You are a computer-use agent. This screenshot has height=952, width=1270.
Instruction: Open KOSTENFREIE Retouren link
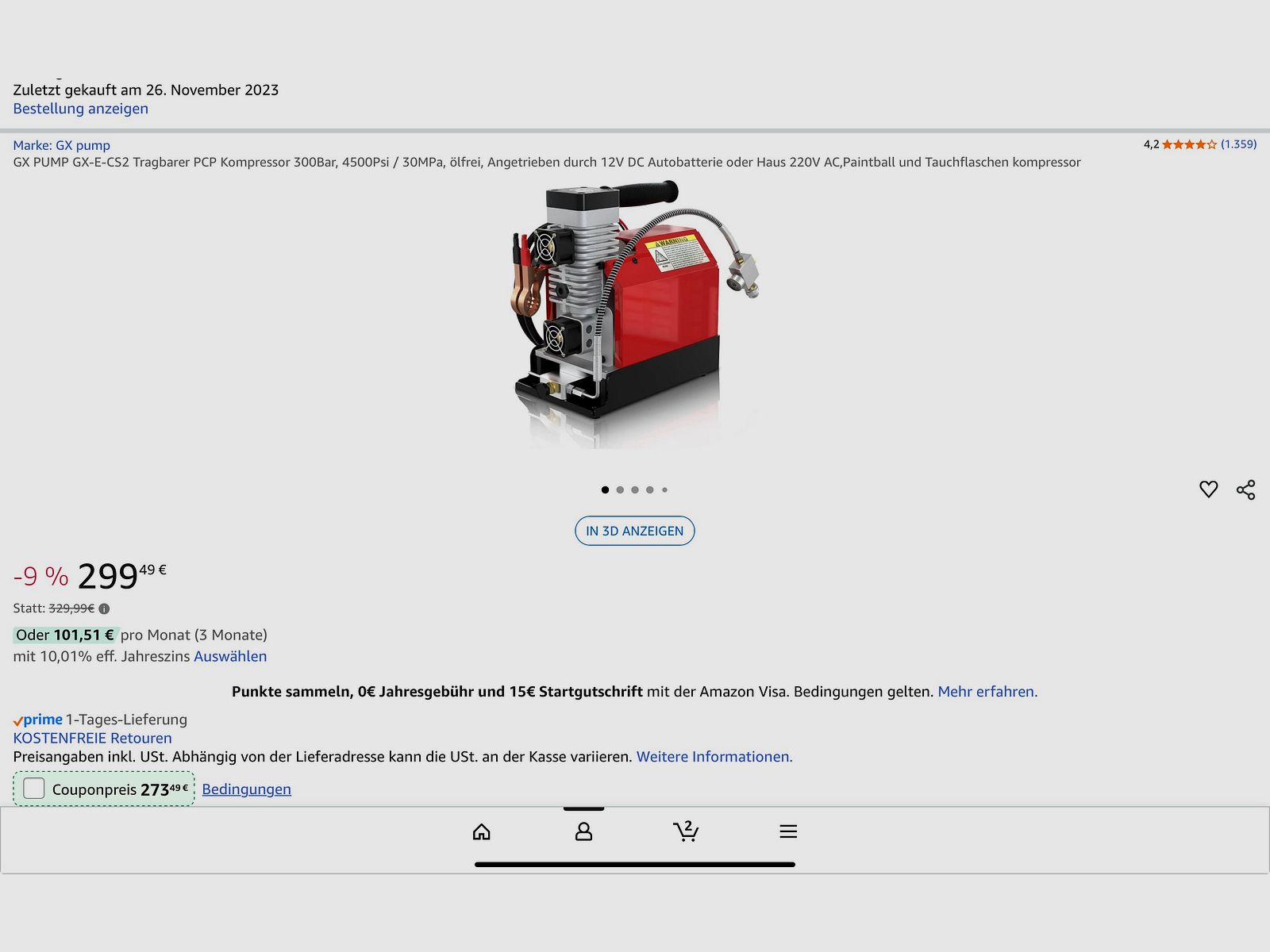point(92,738)
